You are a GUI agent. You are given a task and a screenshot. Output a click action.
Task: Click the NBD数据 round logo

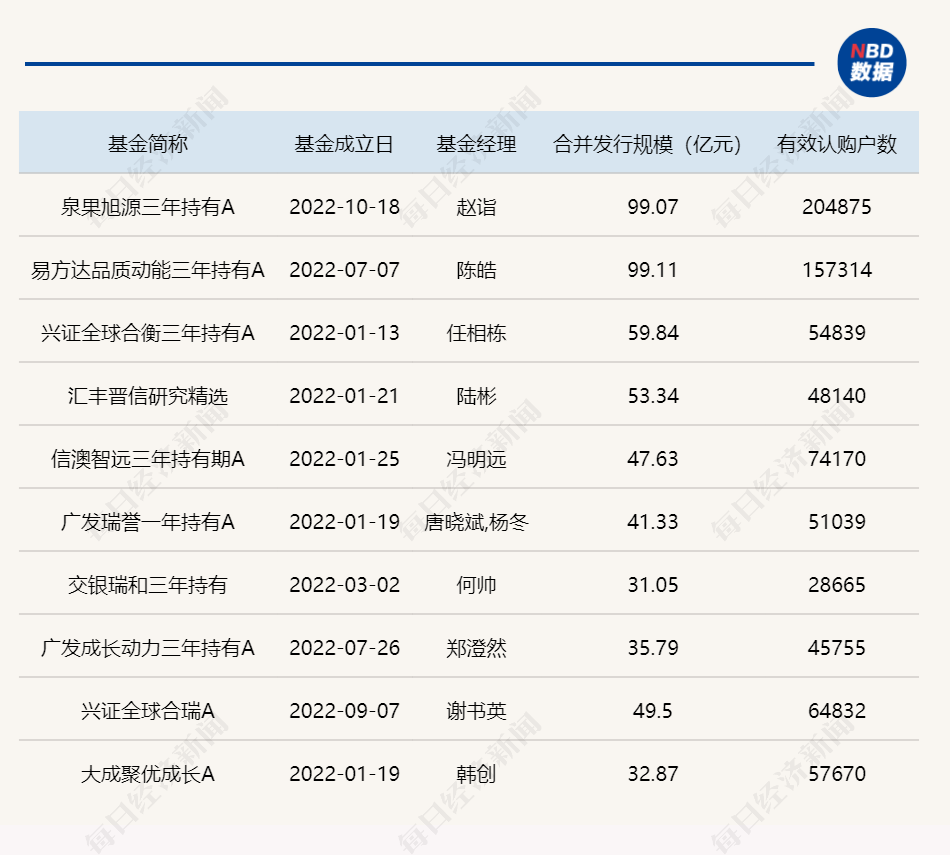click(871, 62)
